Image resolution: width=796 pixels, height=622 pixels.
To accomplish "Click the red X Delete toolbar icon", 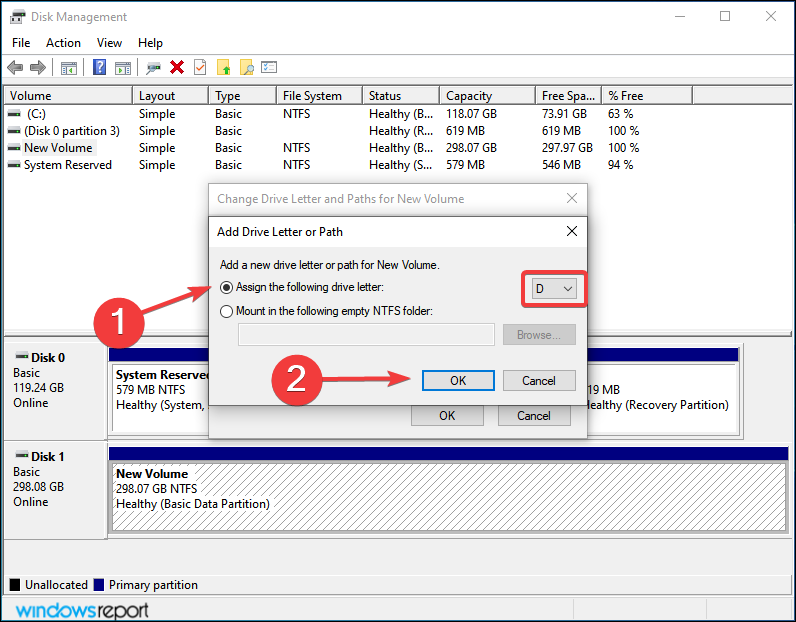I will tap(177, 67).
